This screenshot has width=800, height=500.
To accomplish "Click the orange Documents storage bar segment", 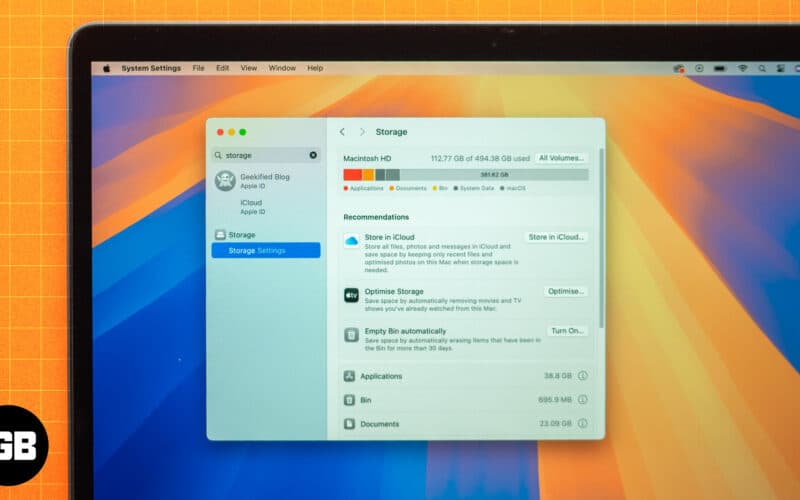I will pyautogui.click(x=368, y=175).
